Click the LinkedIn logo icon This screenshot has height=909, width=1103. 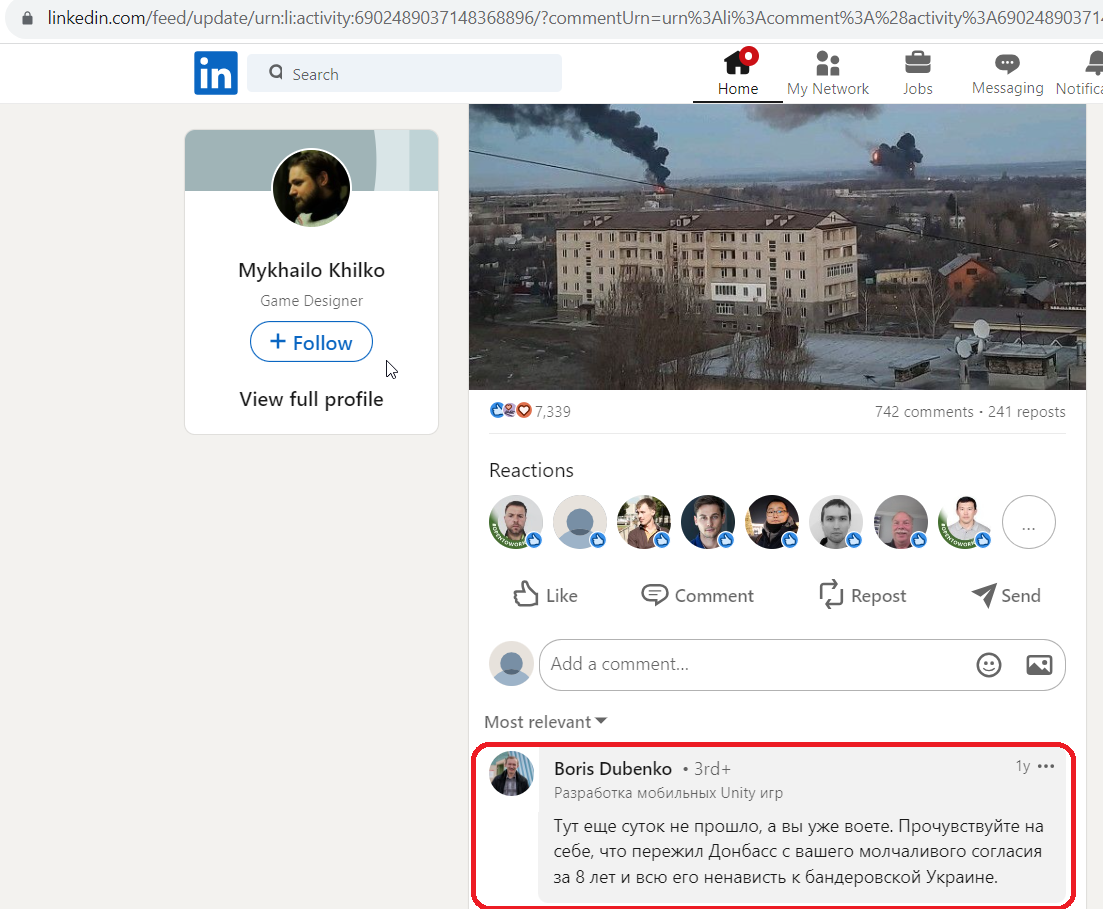click(215, 72)
